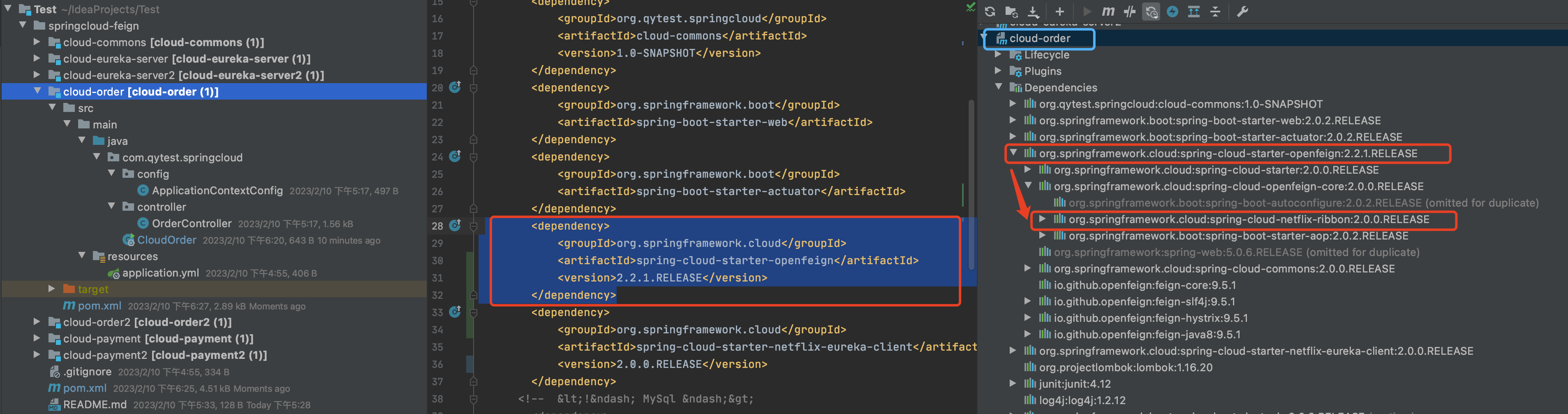The width and height of the screenshot is (1568, 414).
Task: Click the green inspection checkmark in editor
Action: click(x=970, y=7)
